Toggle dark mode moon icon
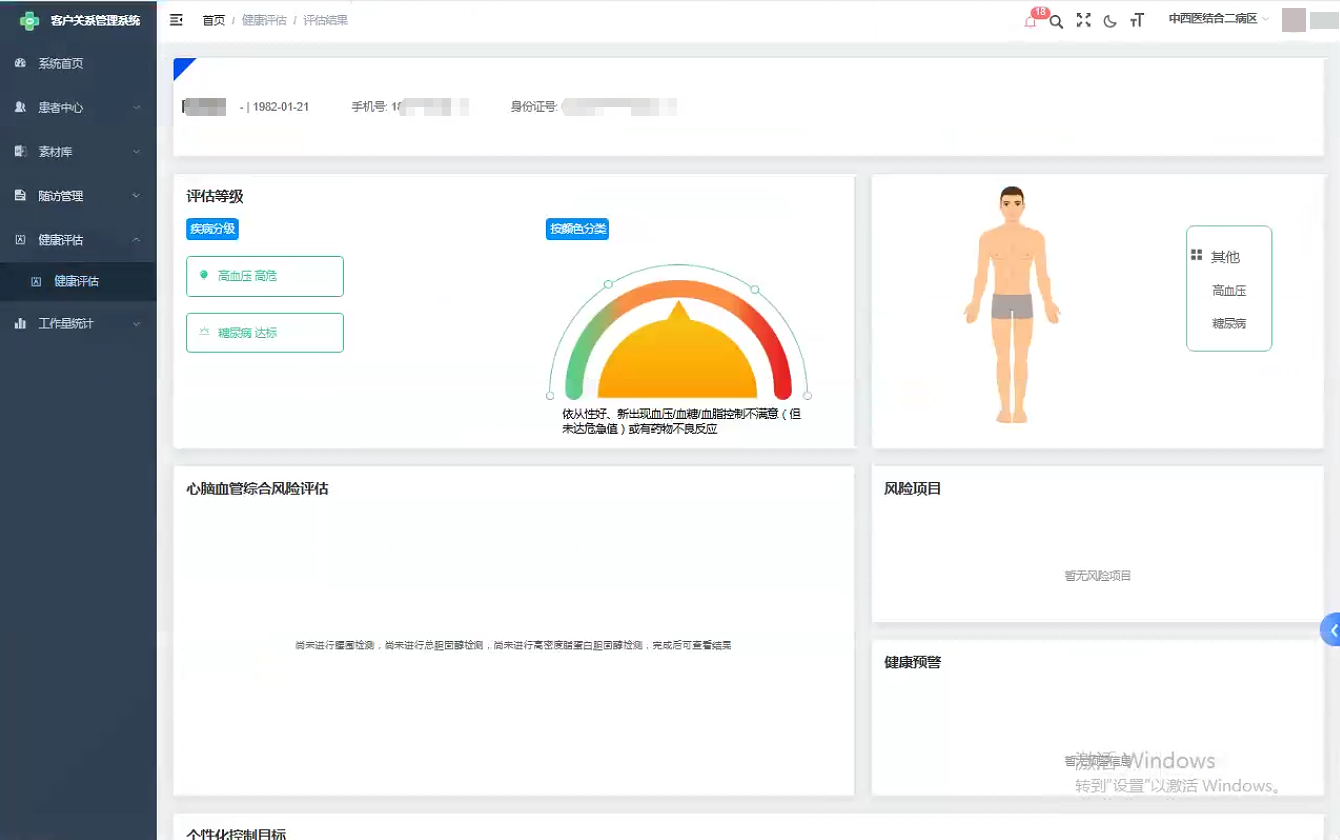Screen dimensions: 1340x840 tap(1110, 21)
